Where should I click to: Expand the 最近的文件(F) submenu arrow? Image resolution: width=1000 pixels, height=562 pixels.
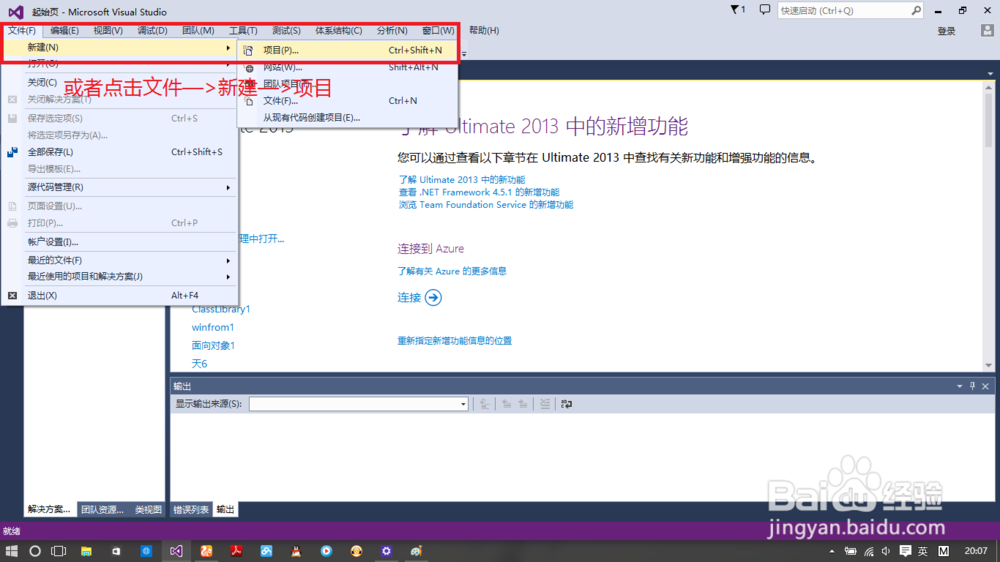(228, 260)
